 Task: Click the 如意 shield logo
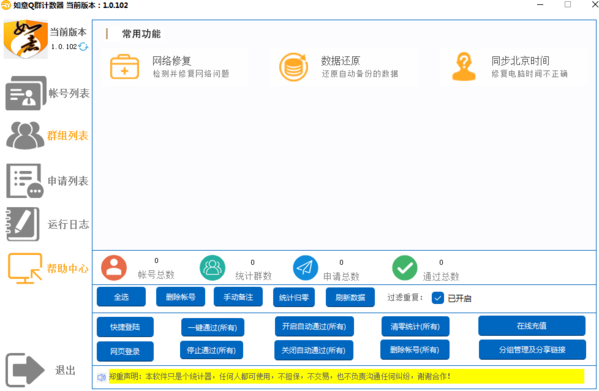26,39
